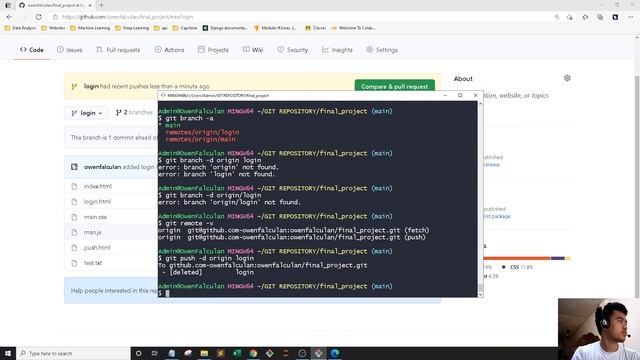Image resolution: width=640 pixels, height=360 pixels.
Task: Open the Pull requests tab
Action: point(118,50)
